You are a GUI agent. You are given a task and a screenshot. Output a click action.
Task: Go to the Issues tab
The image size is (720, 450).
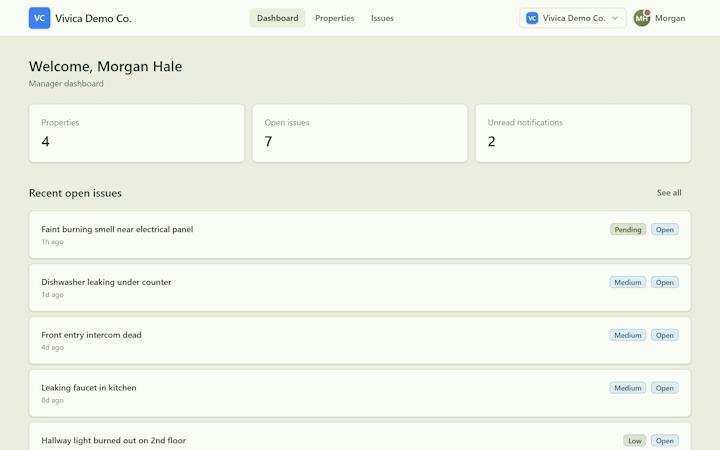pos(382,18)
